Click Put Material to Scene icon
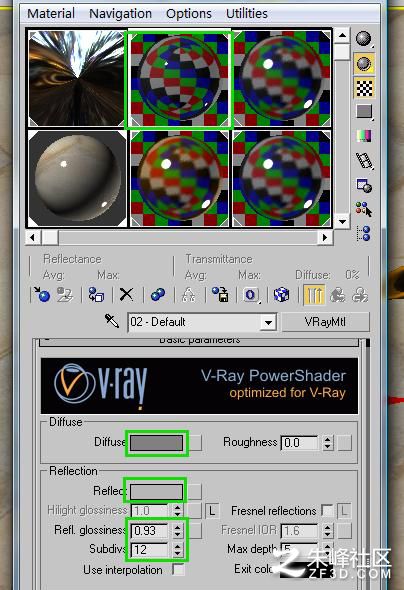The width and height of the screenshot is (404, 590). coord(65,295)
